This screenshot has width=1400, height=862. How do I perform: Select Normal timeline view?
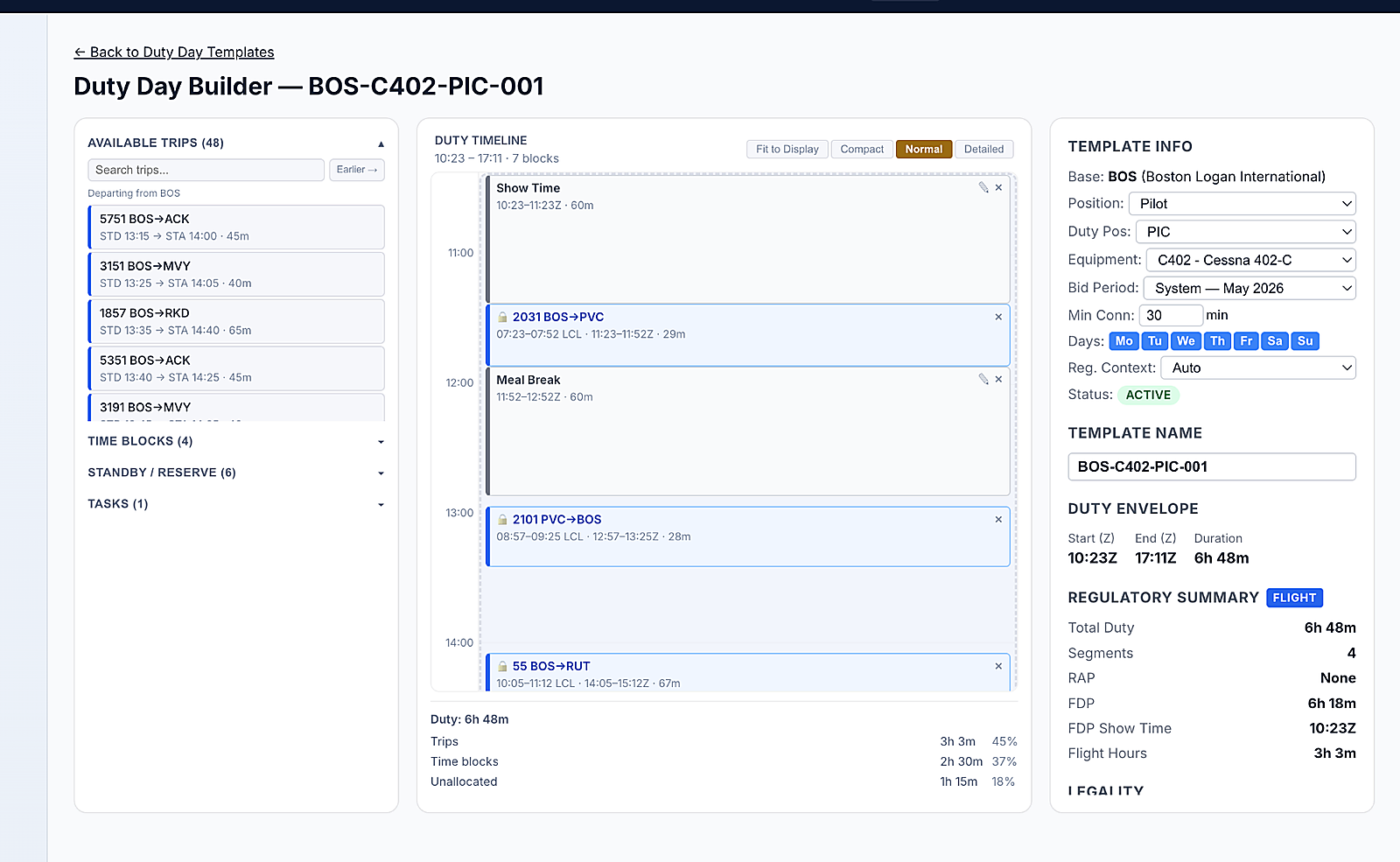pyautogui.click(x=924, y=149)
